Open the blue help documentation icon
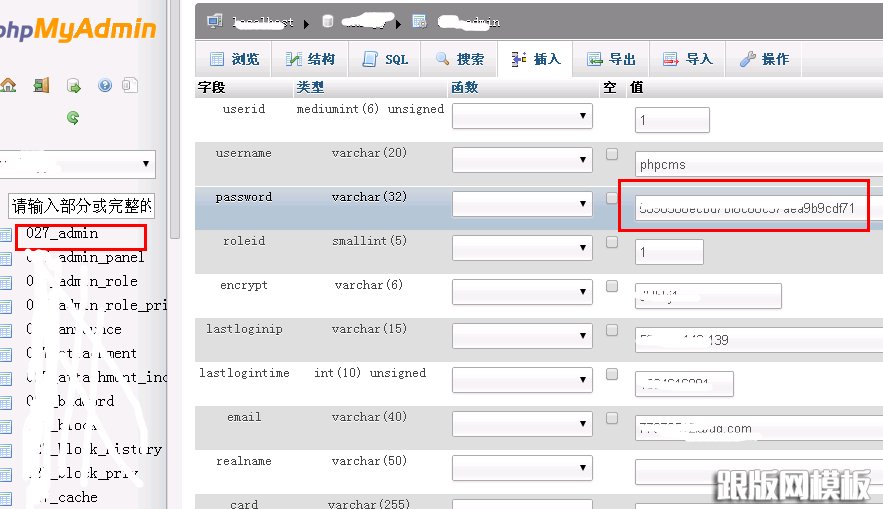The height and width of the screenshot is (509, 883). [104, 86]
